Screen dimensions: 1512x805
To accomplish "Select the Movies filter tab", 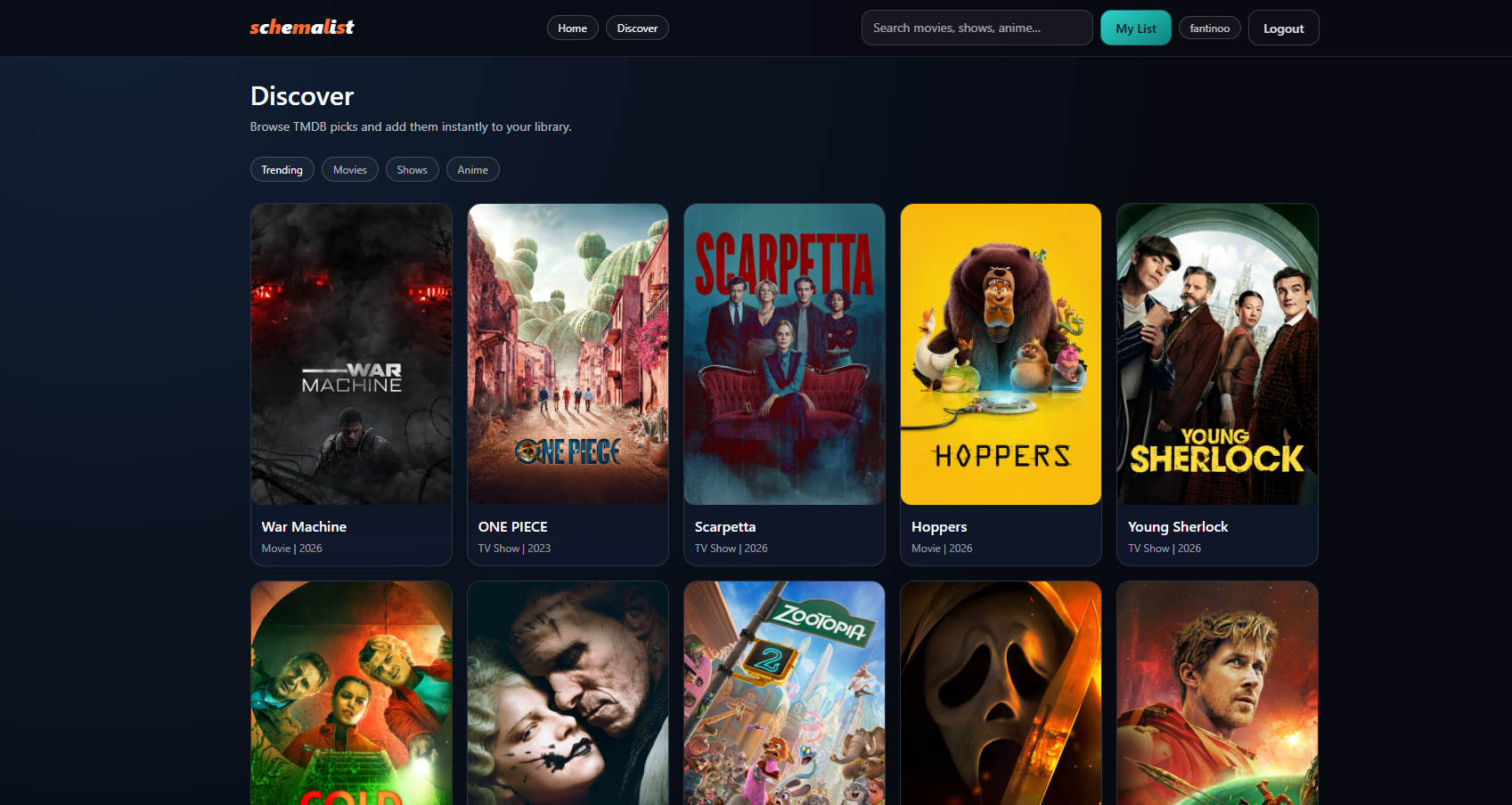I will point(349,170).
